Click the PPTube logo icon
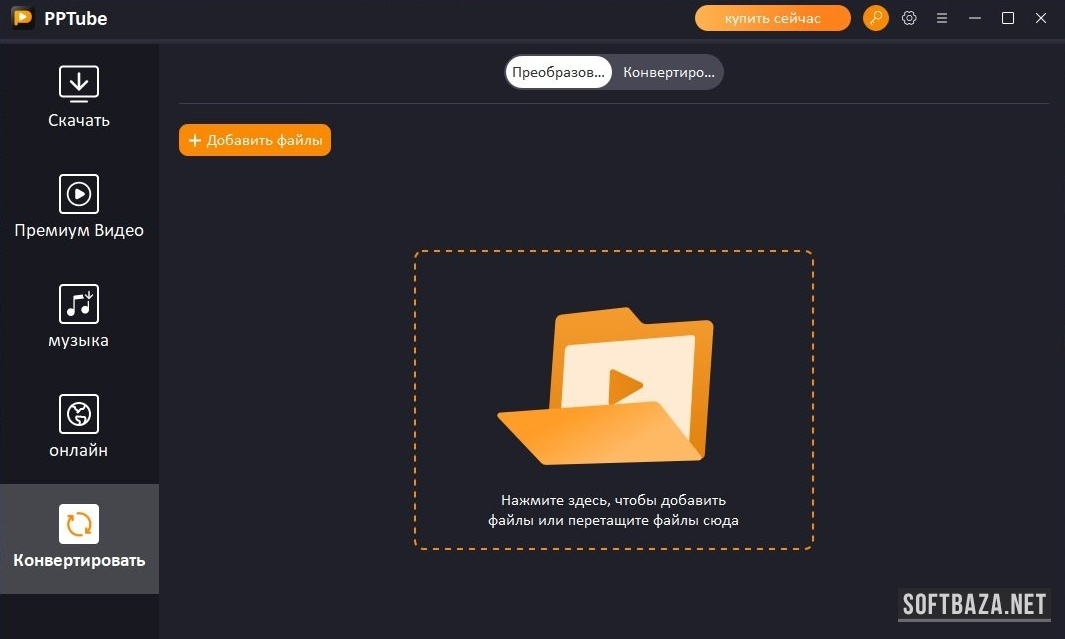The width and height of the screenshot is (1065, 639). pos(23,18)
